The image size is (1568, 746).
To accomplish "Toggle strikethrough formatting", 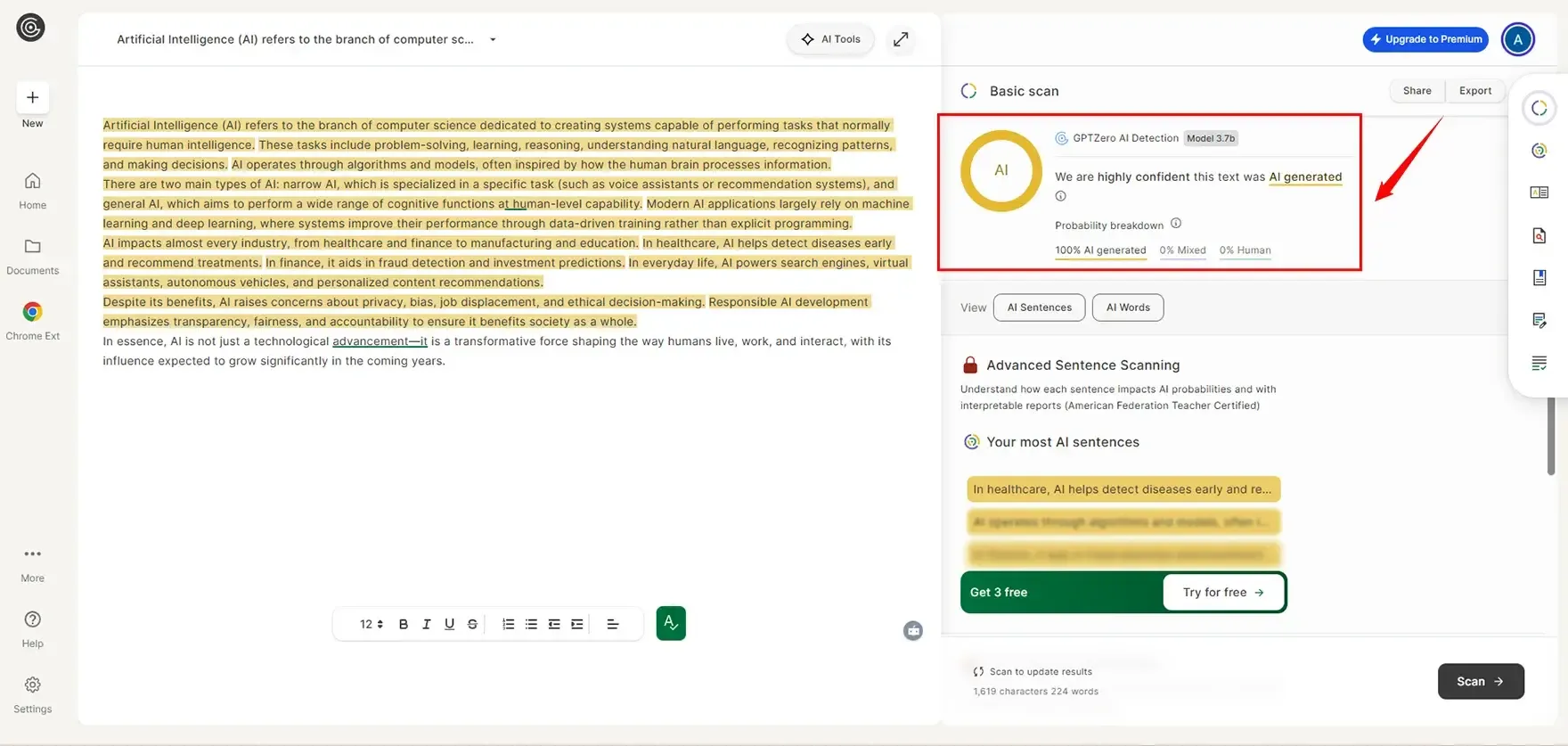I will click(472, 624).
